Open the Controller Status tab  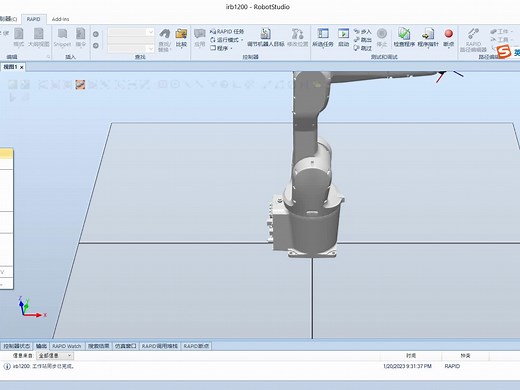(x=16, y=346)
